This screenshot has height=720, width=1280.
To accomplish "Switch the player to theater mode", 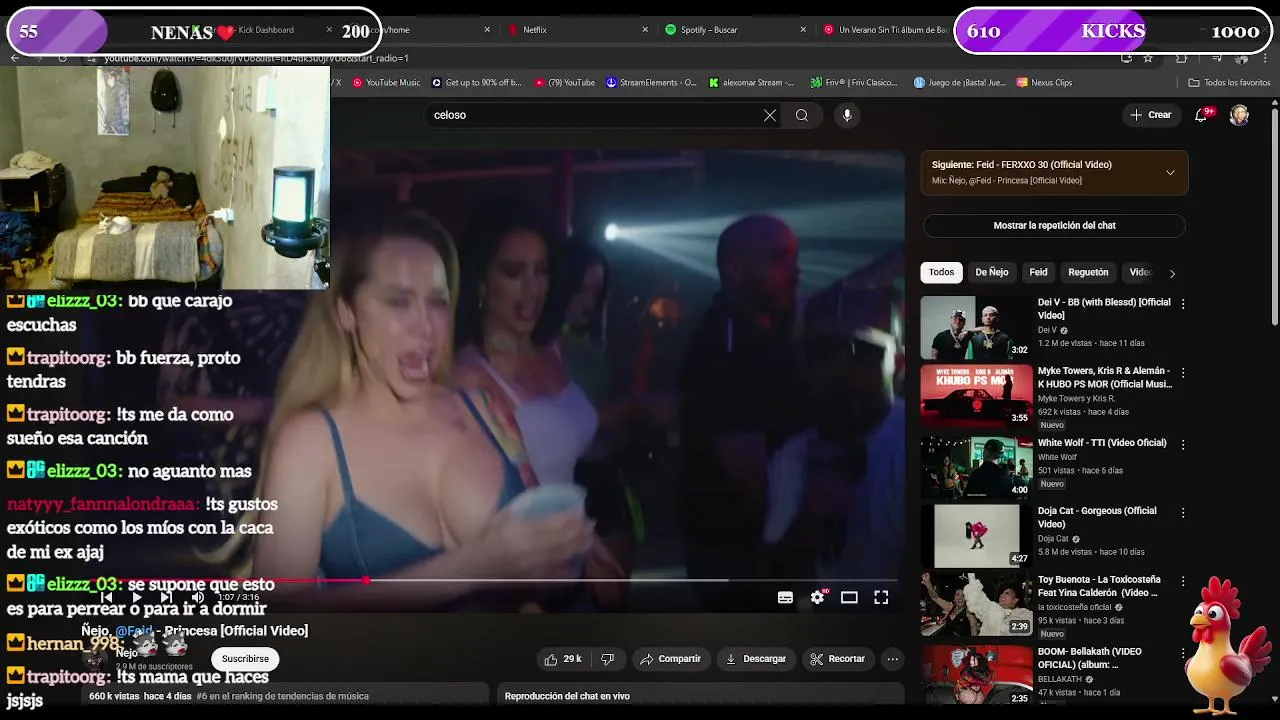I will tap(849, 597).
